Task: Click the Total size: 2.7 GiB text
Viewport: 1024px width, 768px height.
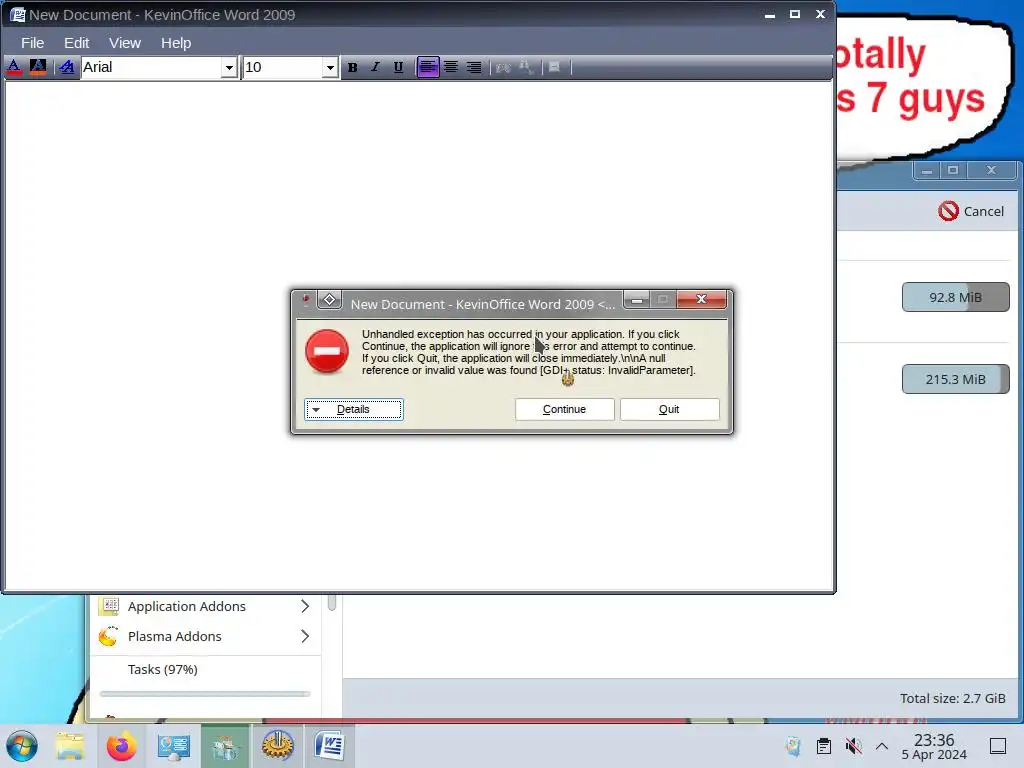Action: (x=952, y=698)
